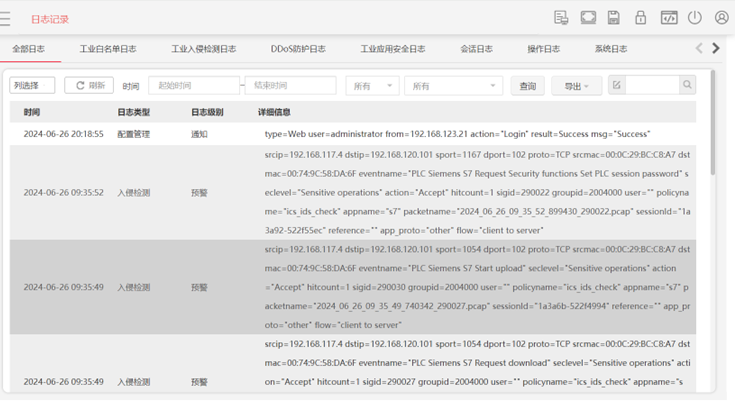Switch to the 全部日志 tab
Viewport: 735px width, 401px height.
point(29,49)
